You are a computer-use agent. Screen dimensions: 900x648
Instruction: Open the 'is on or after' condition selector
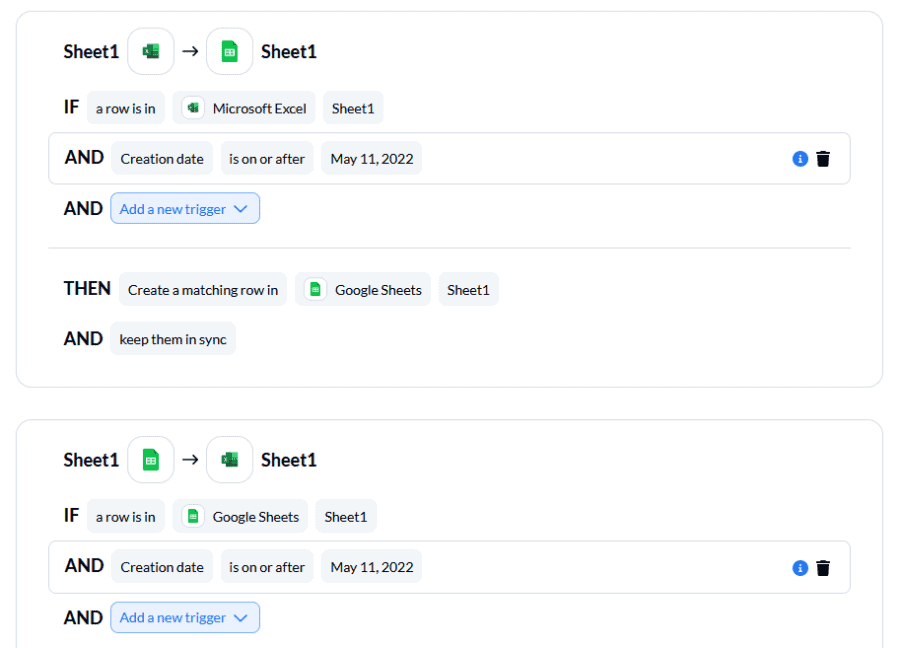coord(266,158)
